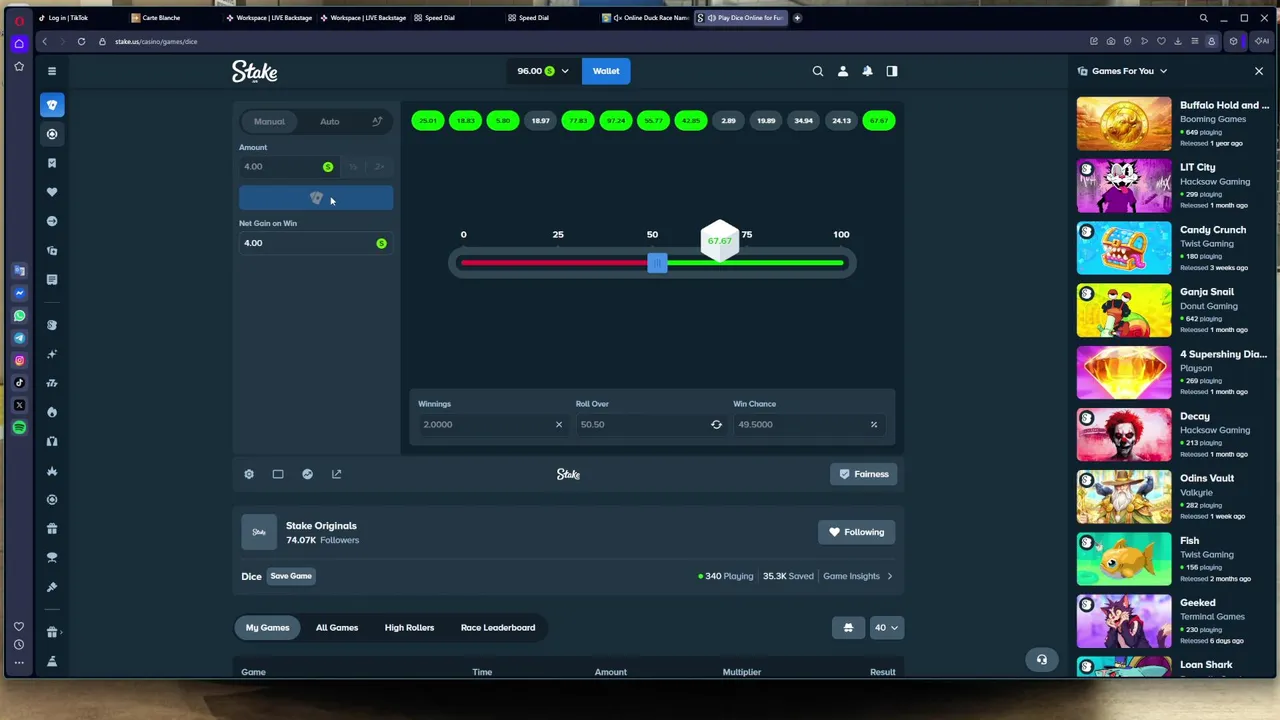Viewport: 1280px width, 720px height.
Task: Open Candy Crunch game thumbnail
Action: point(1124,248)
